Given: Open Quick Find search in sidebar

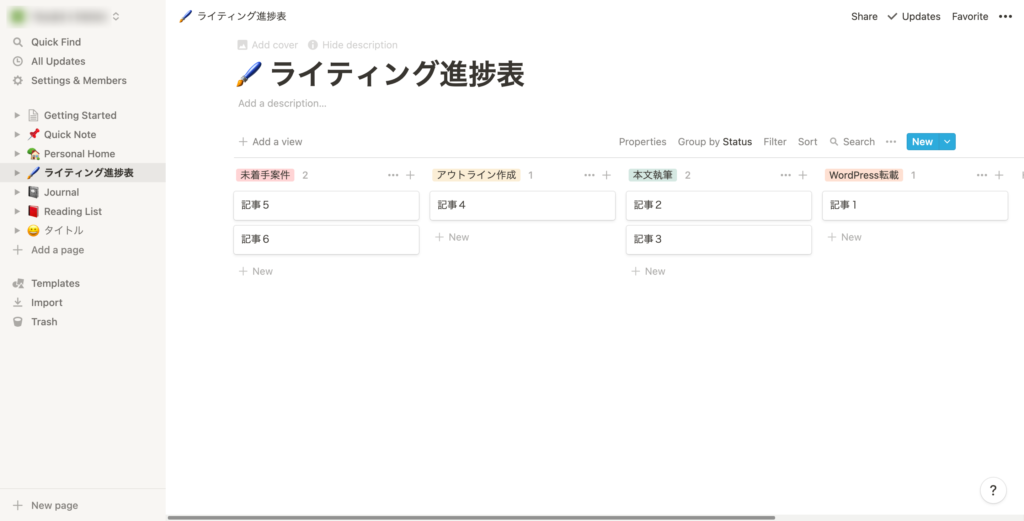Looking at the screenshot, I should (x=82, y=42).
